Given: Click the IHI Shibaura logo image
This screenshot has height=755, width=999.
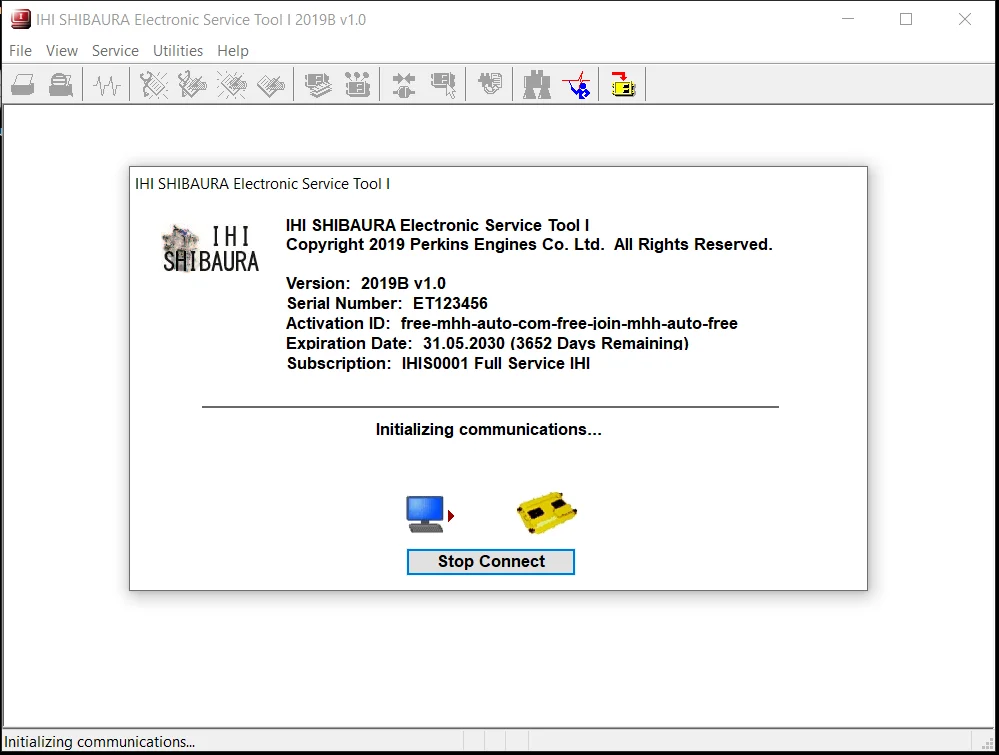Looking at the screenshot, I should tap(210, 249).
